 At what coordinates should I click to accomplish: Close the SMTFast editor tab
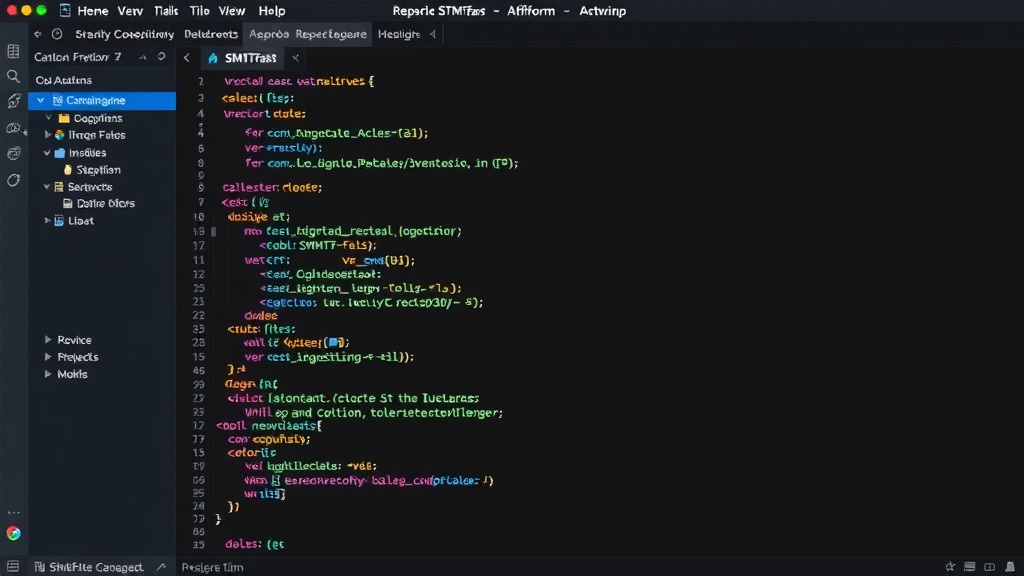(295, 57)
